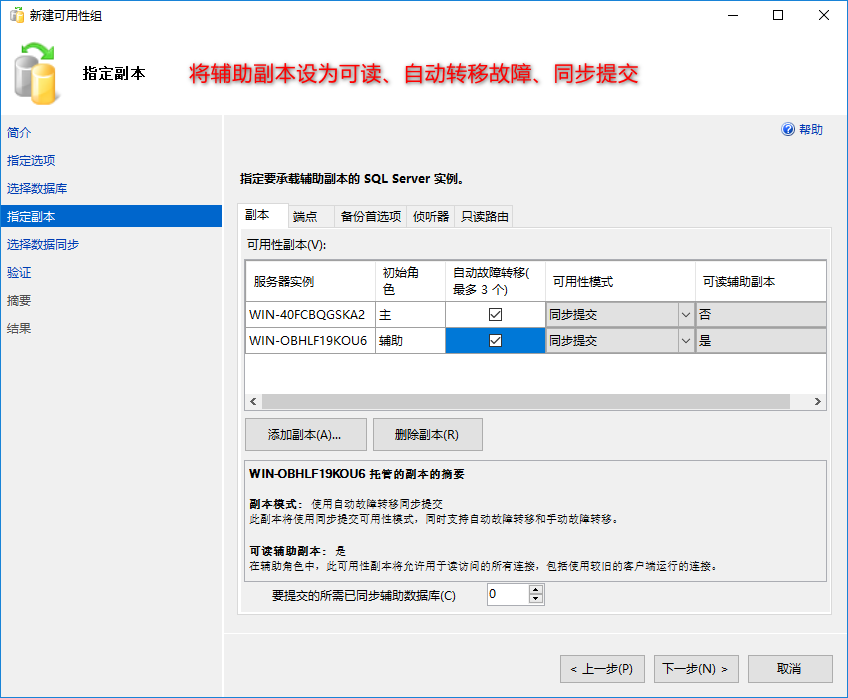
Task: Click the 服务器实例 column header
Action: coord(310,281)
